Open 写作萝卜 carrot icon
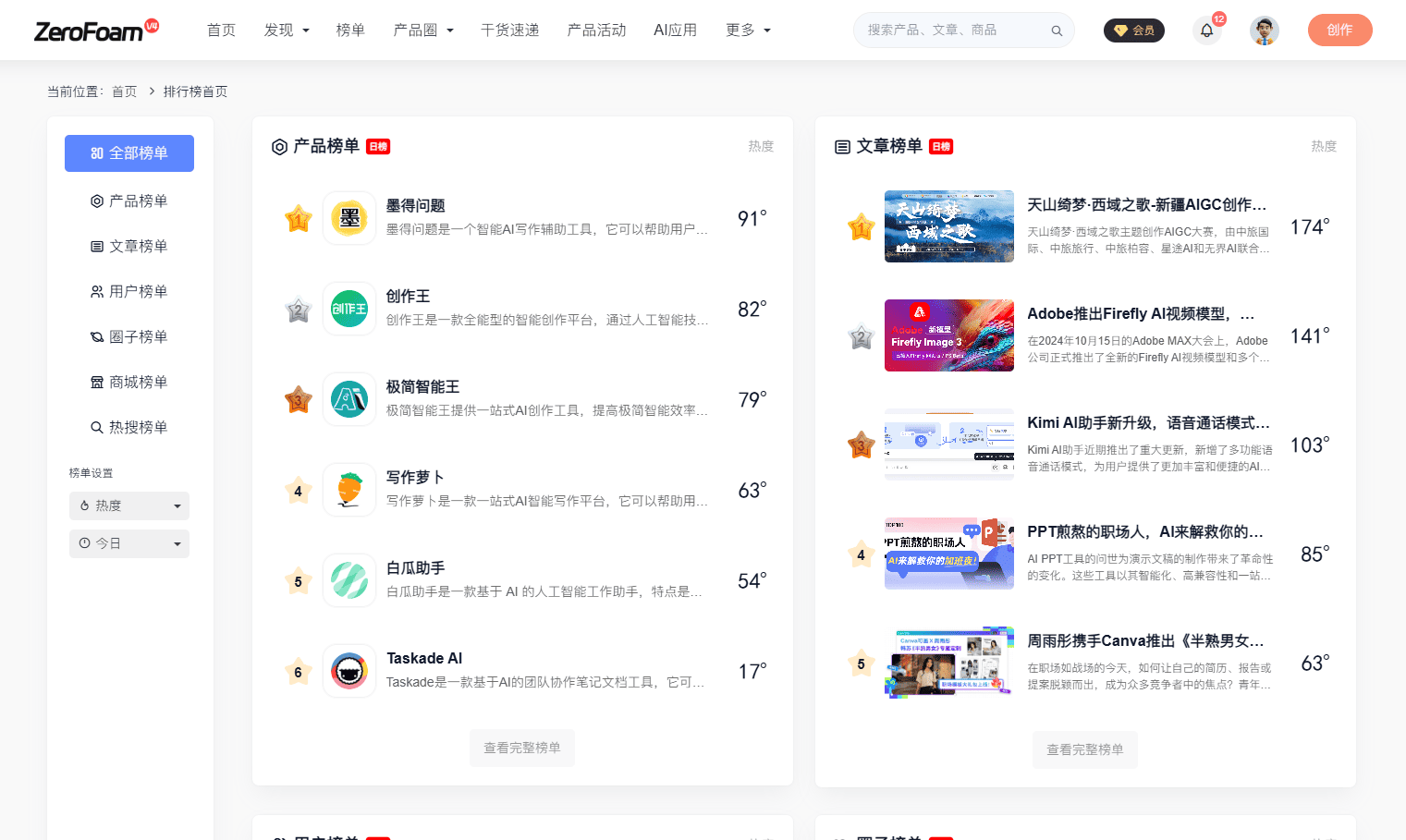The height and width of the screenshot is (840, 1406). tap(349, 490)
